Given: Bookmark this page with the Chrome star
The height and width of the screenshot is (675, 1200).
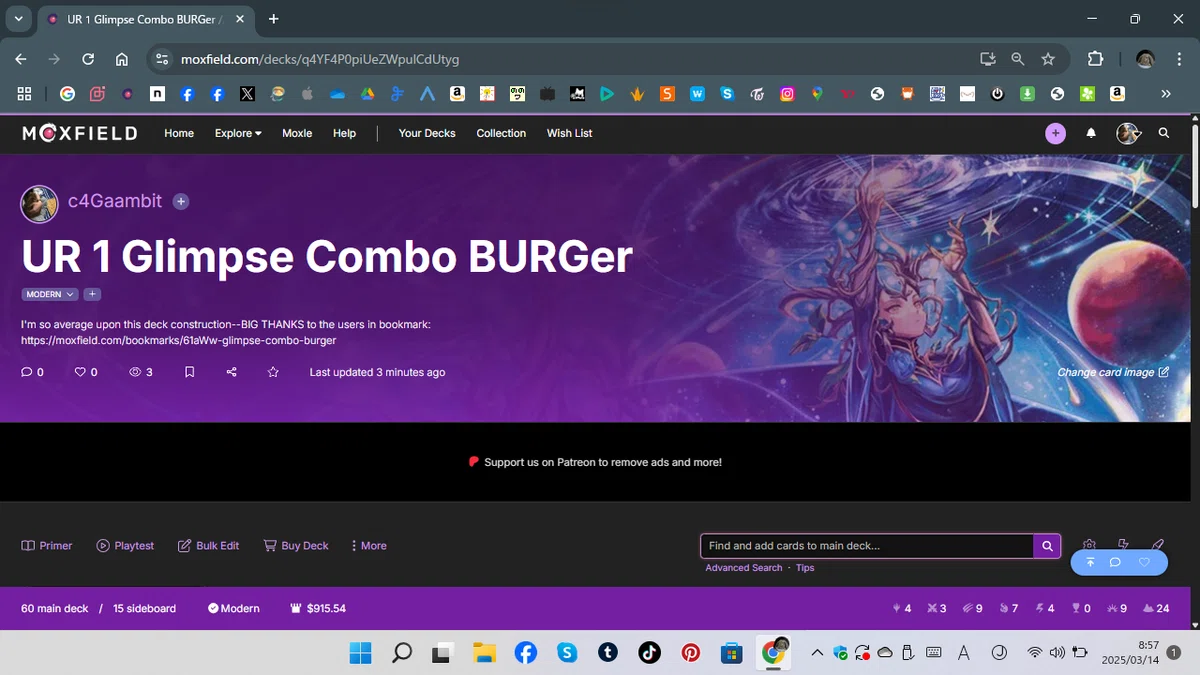Looking at the screenshot, I should 1048,59.
